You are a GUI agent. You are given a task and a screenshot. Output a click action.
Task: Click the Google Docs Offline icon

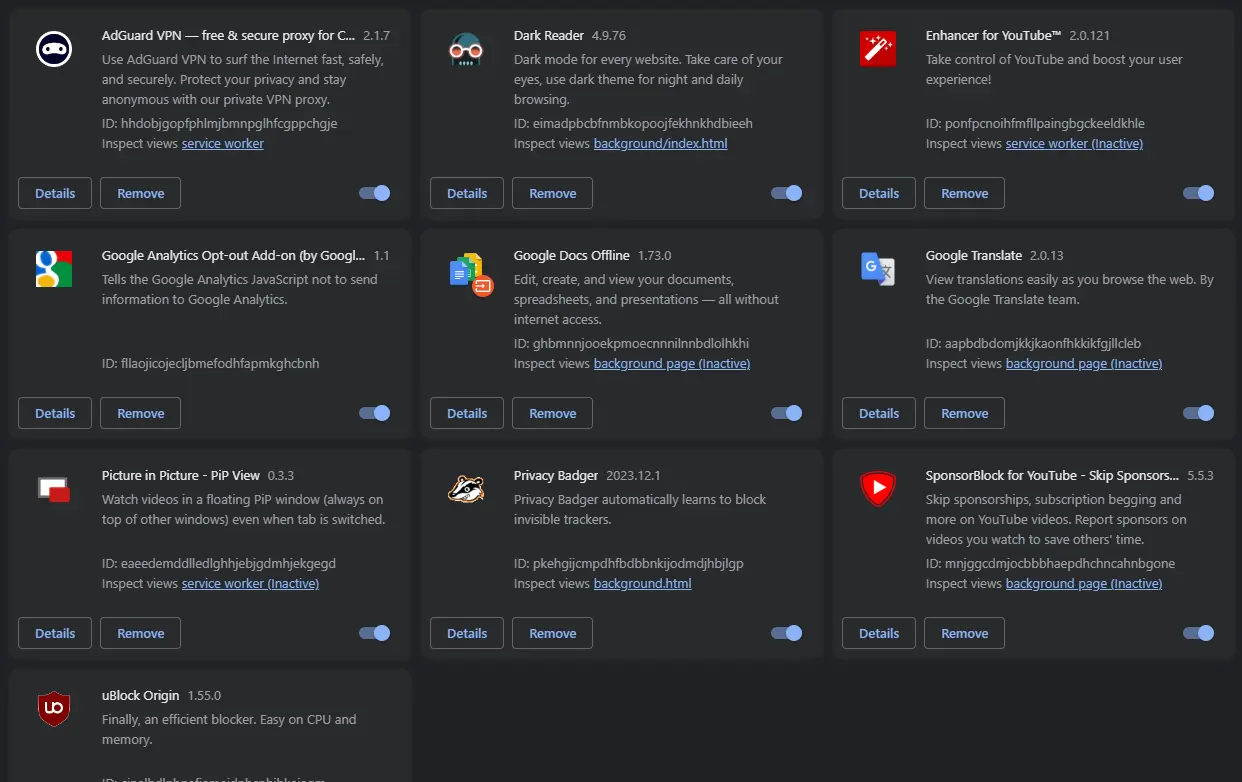click(x=470, y=272)
